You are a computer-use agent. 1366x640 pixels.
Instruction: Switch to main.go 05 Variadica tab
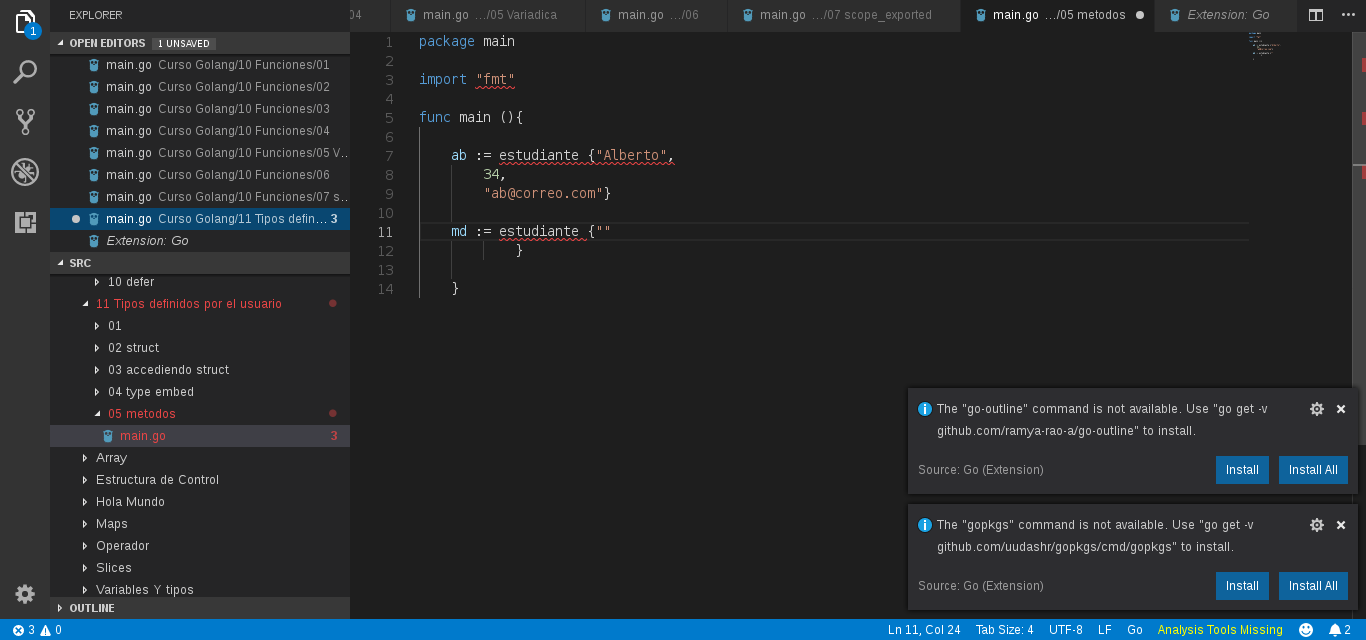[x=488, y=15]
